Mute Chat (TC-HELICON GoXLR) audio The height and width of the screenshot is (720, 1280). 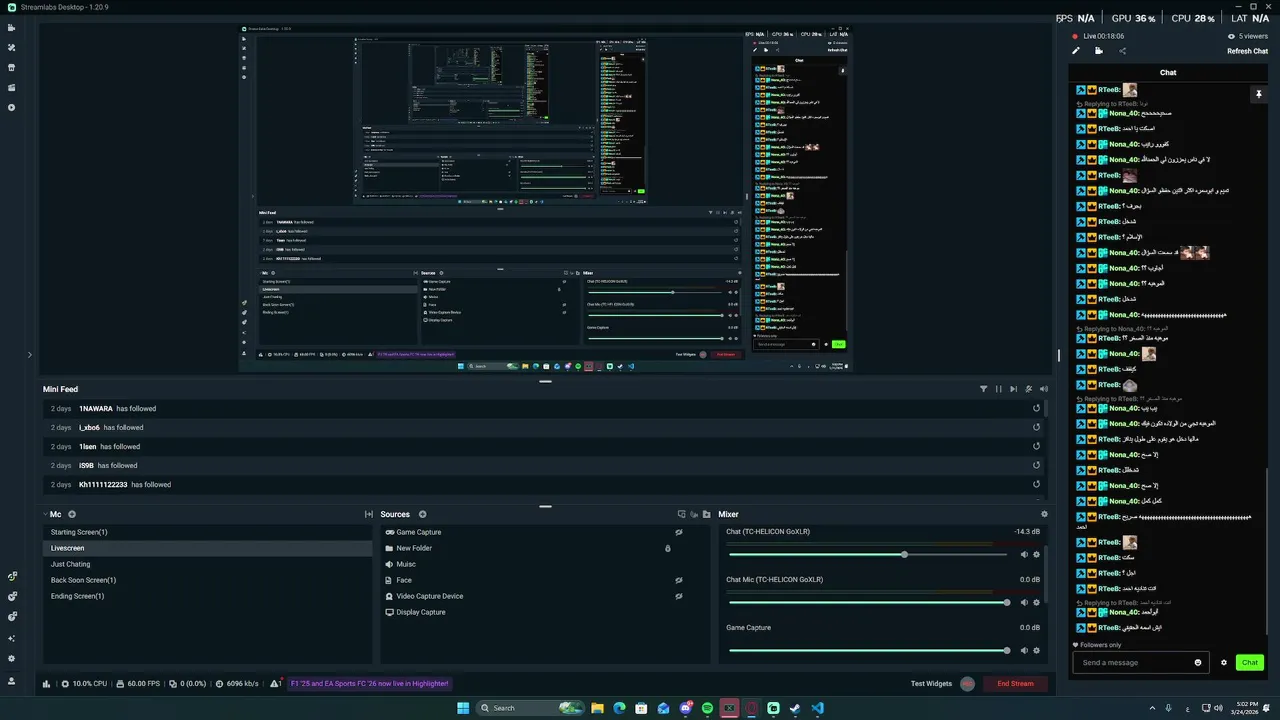click(1024, 554)
